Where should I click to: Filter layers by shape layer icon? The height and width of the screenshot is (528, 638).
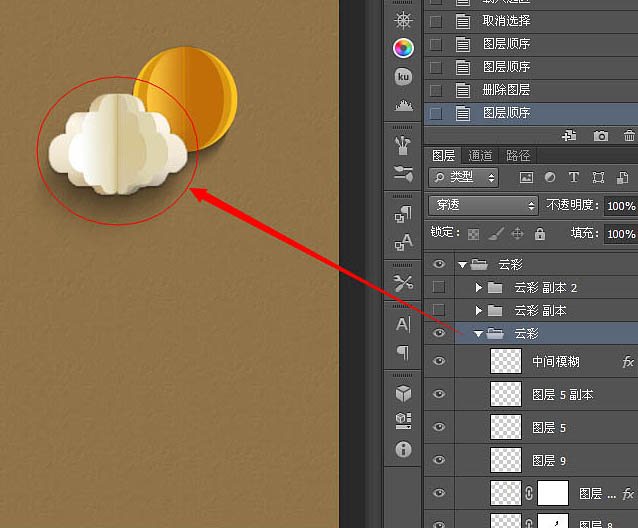[x=598, y=177]
